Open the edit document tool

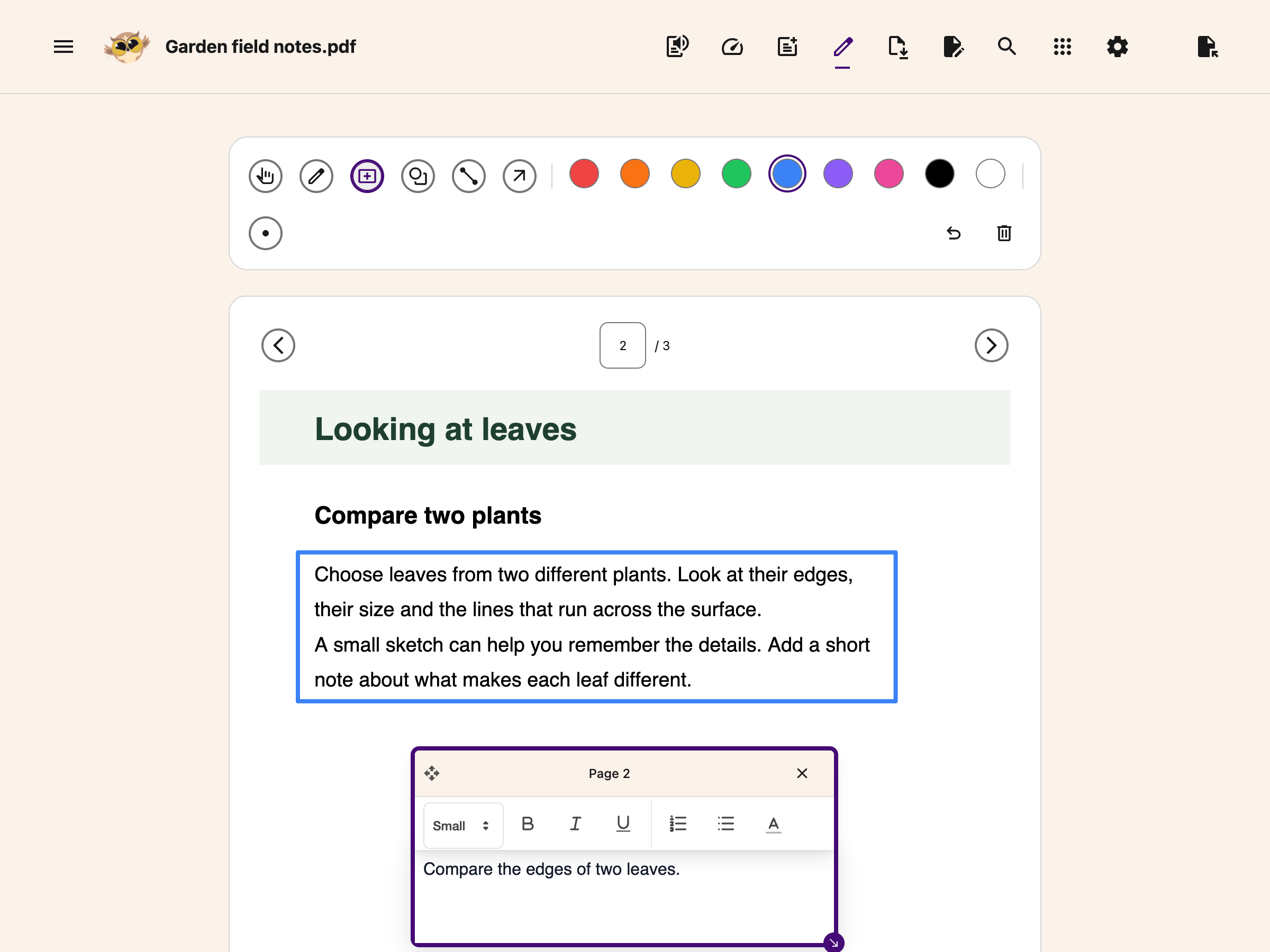pos(952,47)
